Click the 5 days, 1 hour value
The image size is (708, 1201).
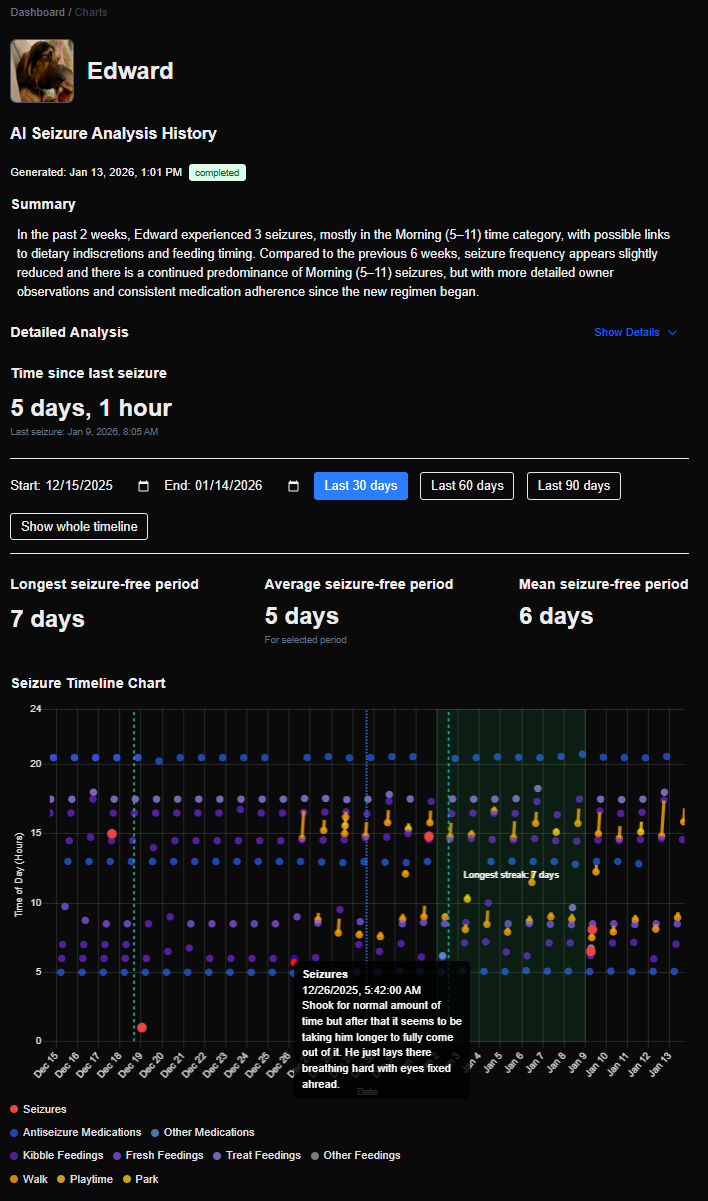point(91,408)
